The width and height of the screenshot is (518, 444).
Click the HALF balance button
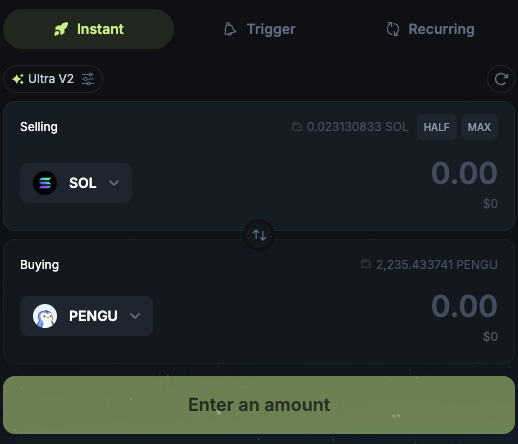pyautogui.click(x=437, y=127)
